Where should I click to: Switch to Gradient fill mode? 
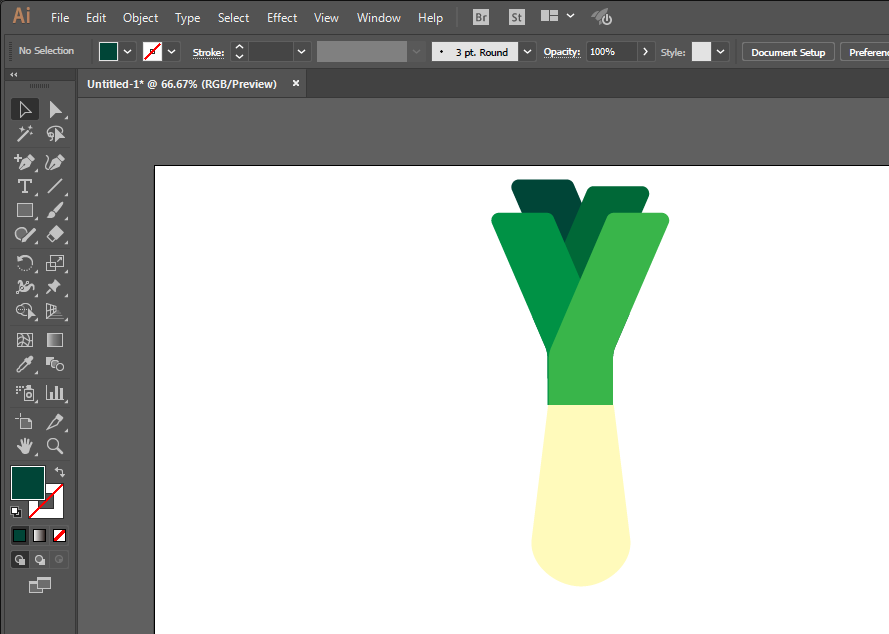[40, 535]
